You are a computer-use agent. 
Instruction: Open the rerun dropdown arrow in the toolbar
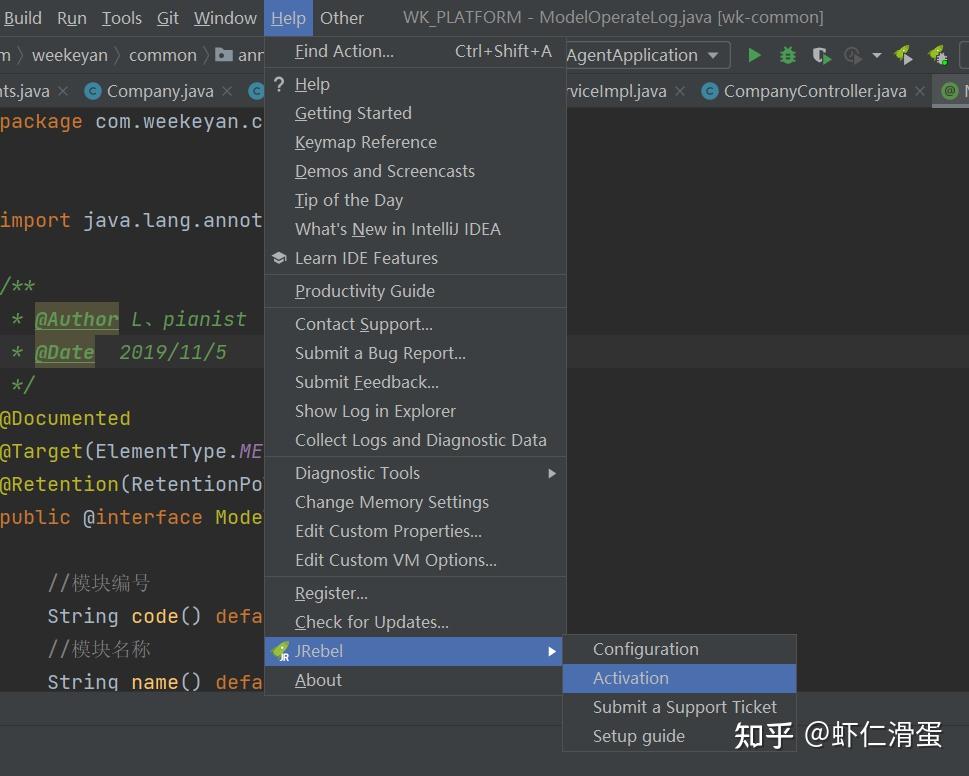(877, 57)
